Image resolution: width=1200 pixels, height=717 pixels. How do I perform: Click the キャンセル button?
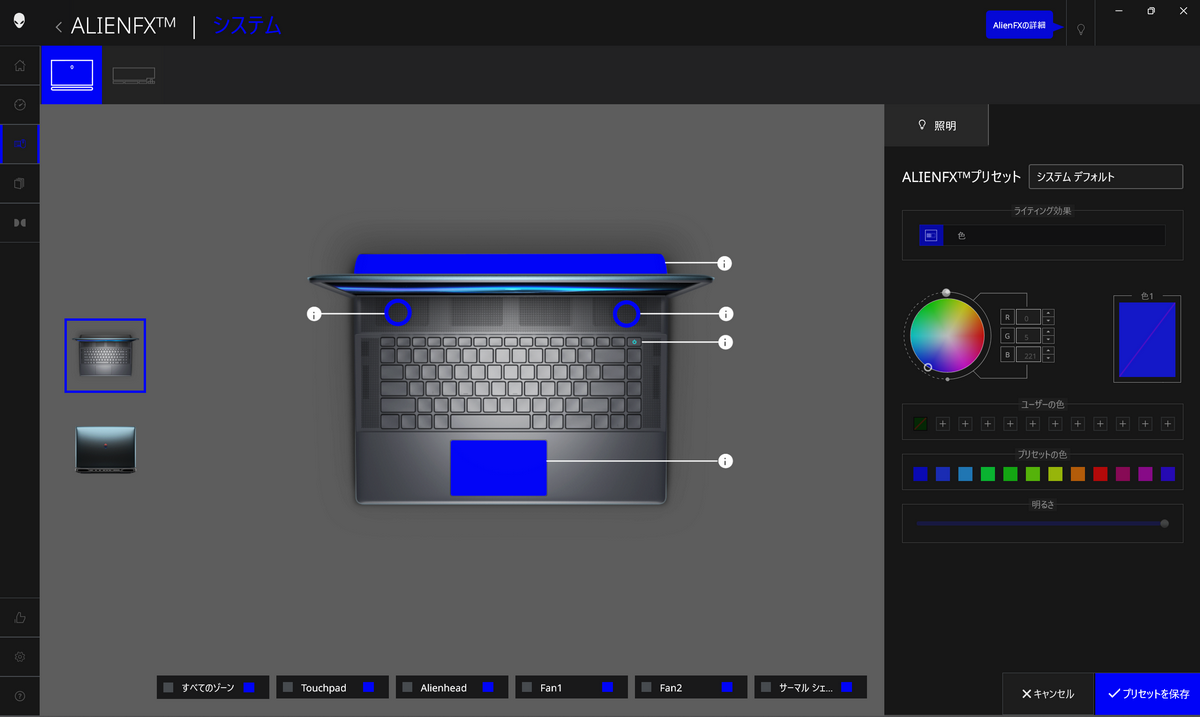tap(1048, 694)
